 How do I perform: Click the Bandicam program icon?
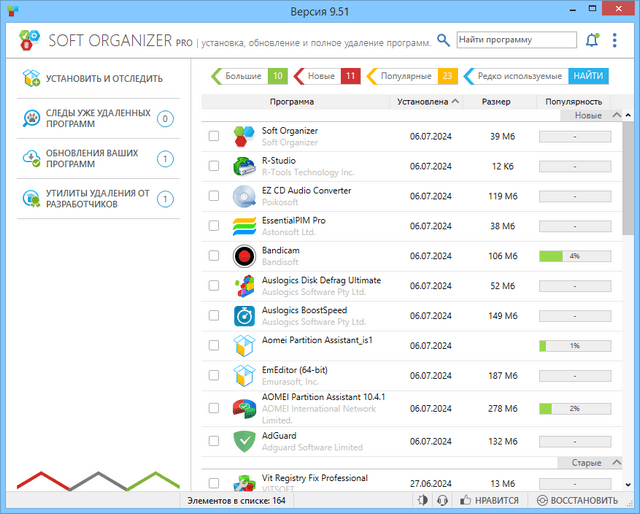coord(244,256)
